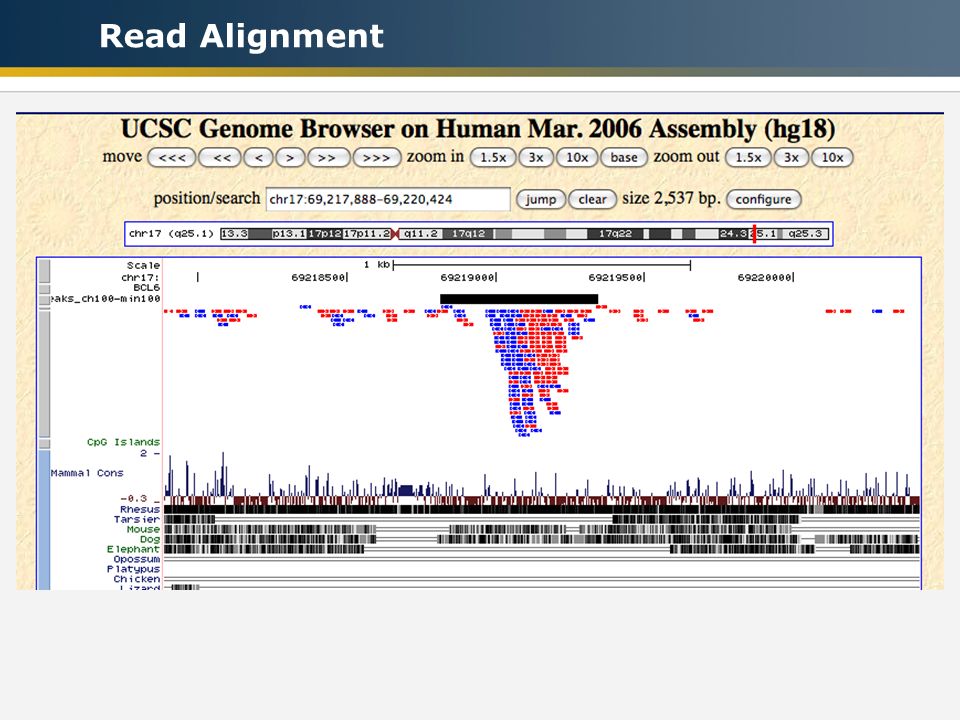This screenshot has width=960, height=720.
Task: Zoom in 3x
Action: 536,157
